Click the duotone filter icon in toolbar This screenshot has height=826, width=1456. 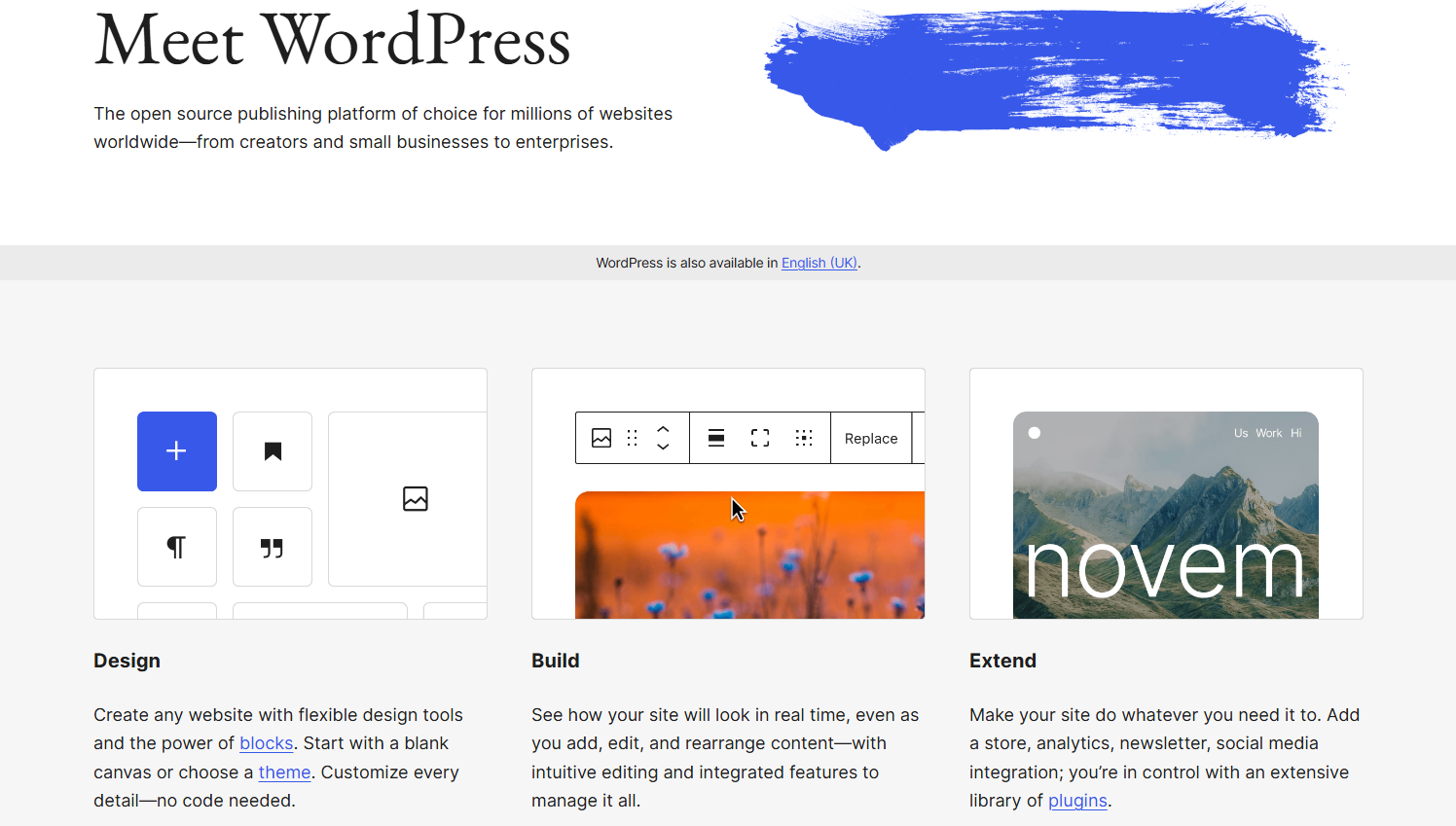point(804,438)
